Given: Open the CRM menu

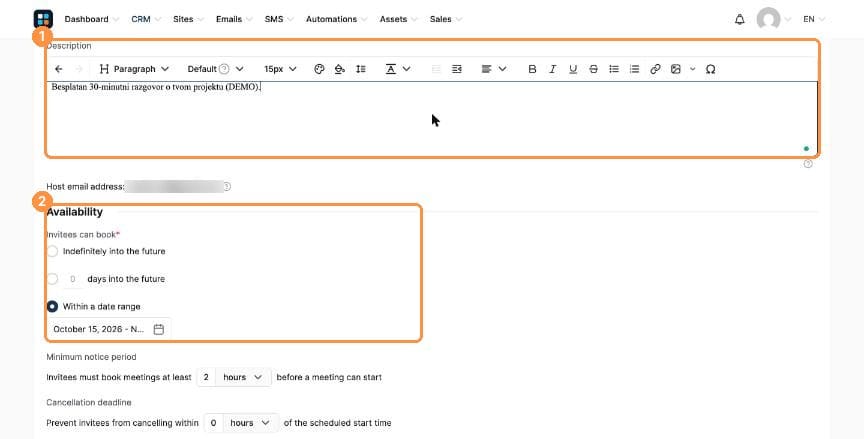Looking at the screenshot, I should pyautogui.click(x=145, y=19).
